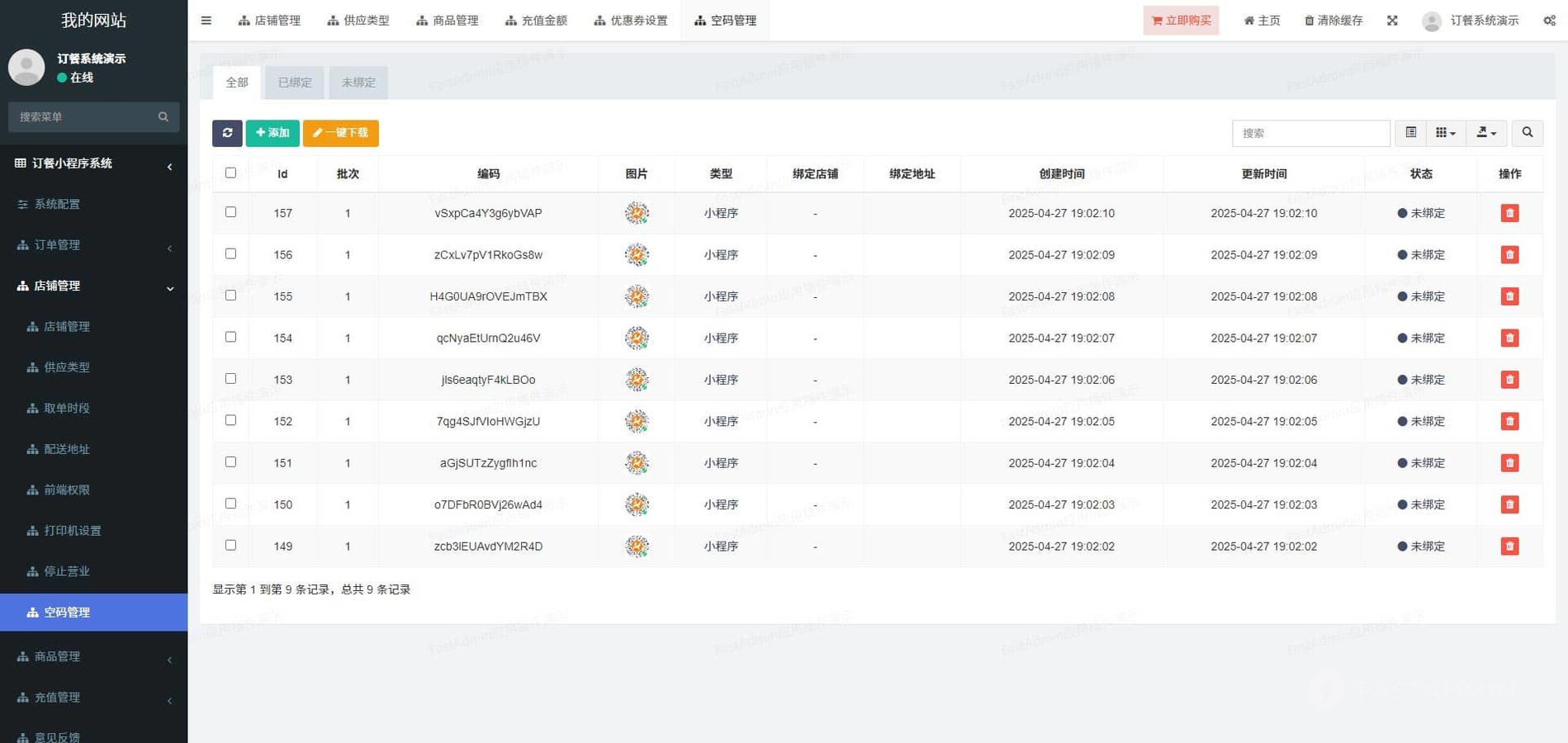Click the orange 一键下载 button
This screenshot has width=1568, height=743.
(340, 133)
